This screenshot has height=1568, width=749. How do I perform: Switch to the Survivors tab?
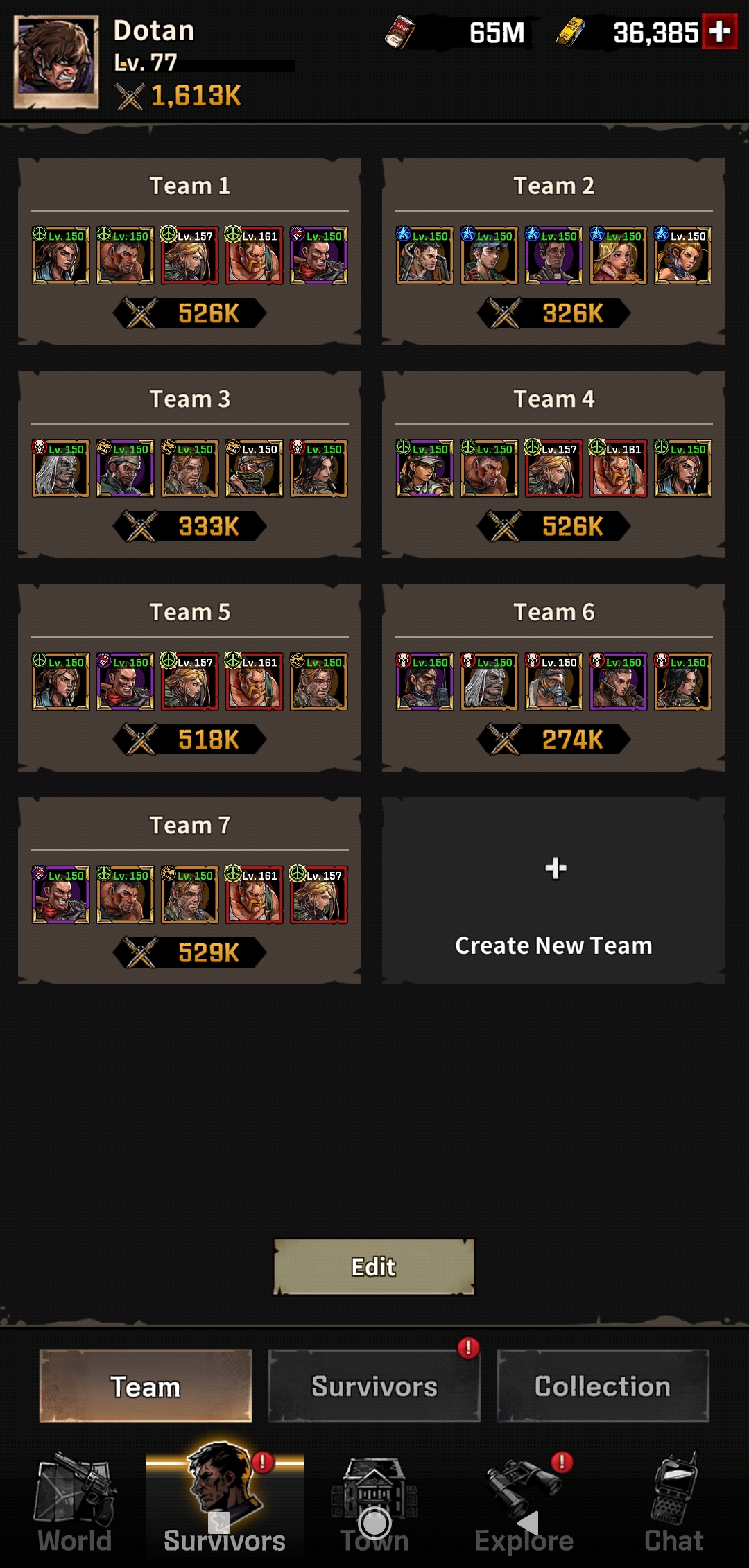click(374, 1386)
